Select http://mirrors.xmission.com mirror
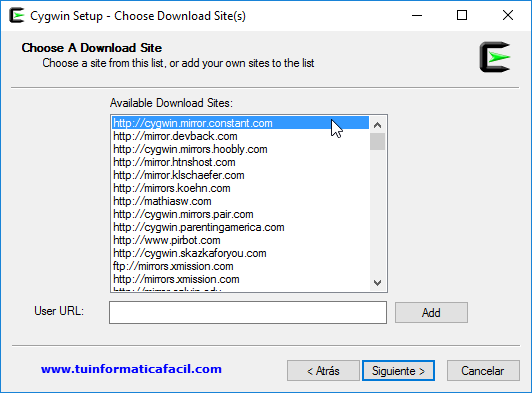This screenshot has width=532, height=393. point(240,279)
